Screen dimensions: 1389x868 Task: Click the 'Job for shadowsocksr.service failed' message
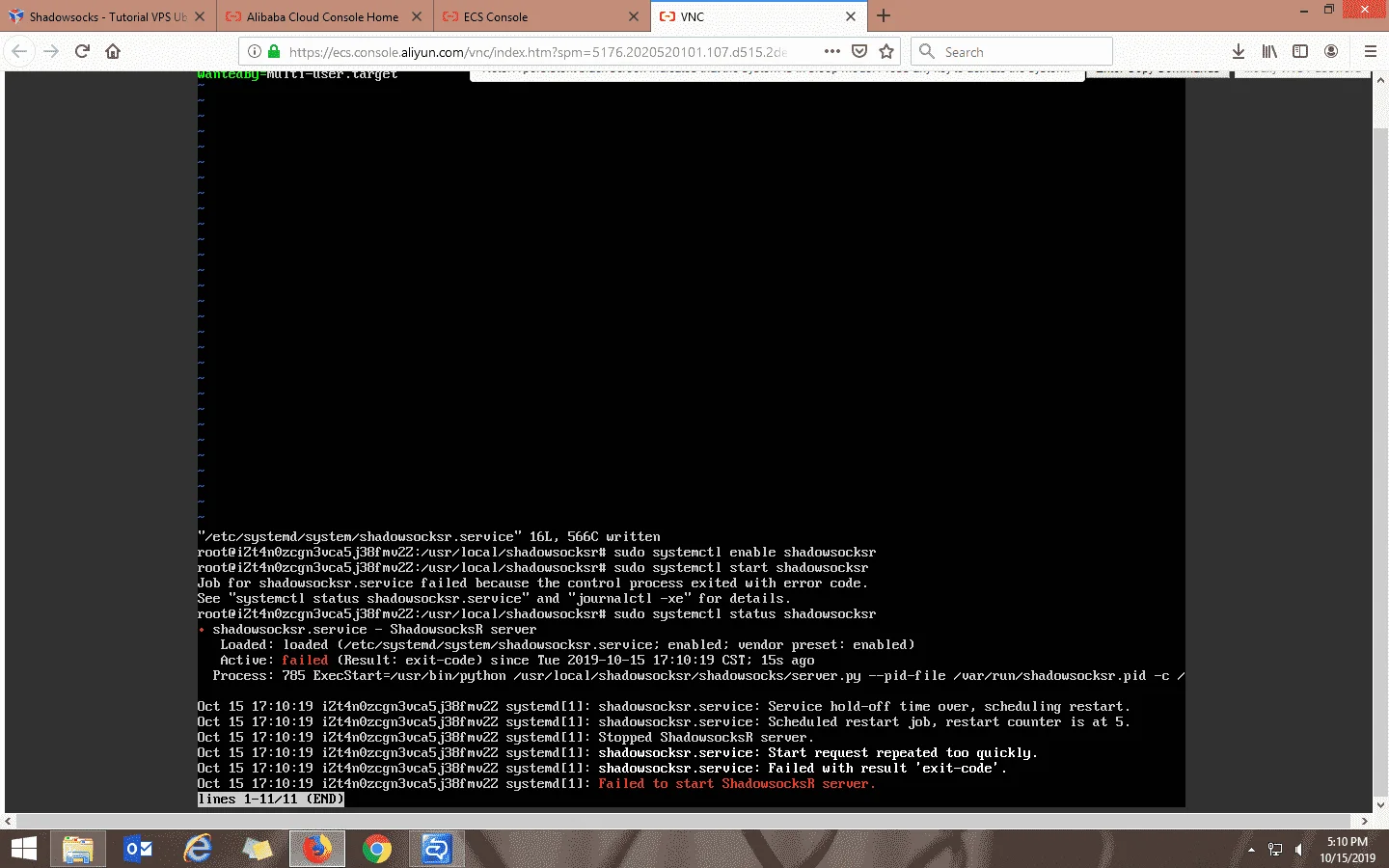click(532, 583)
